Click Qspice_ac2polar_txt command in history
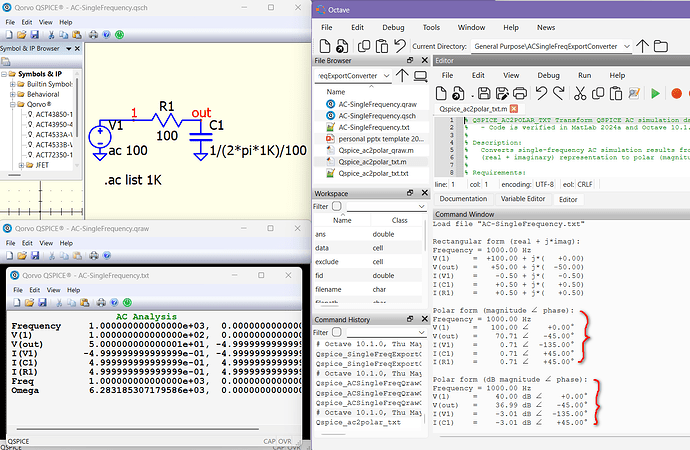690x450 pixels. pyautogui.click(x=358, y=422)
